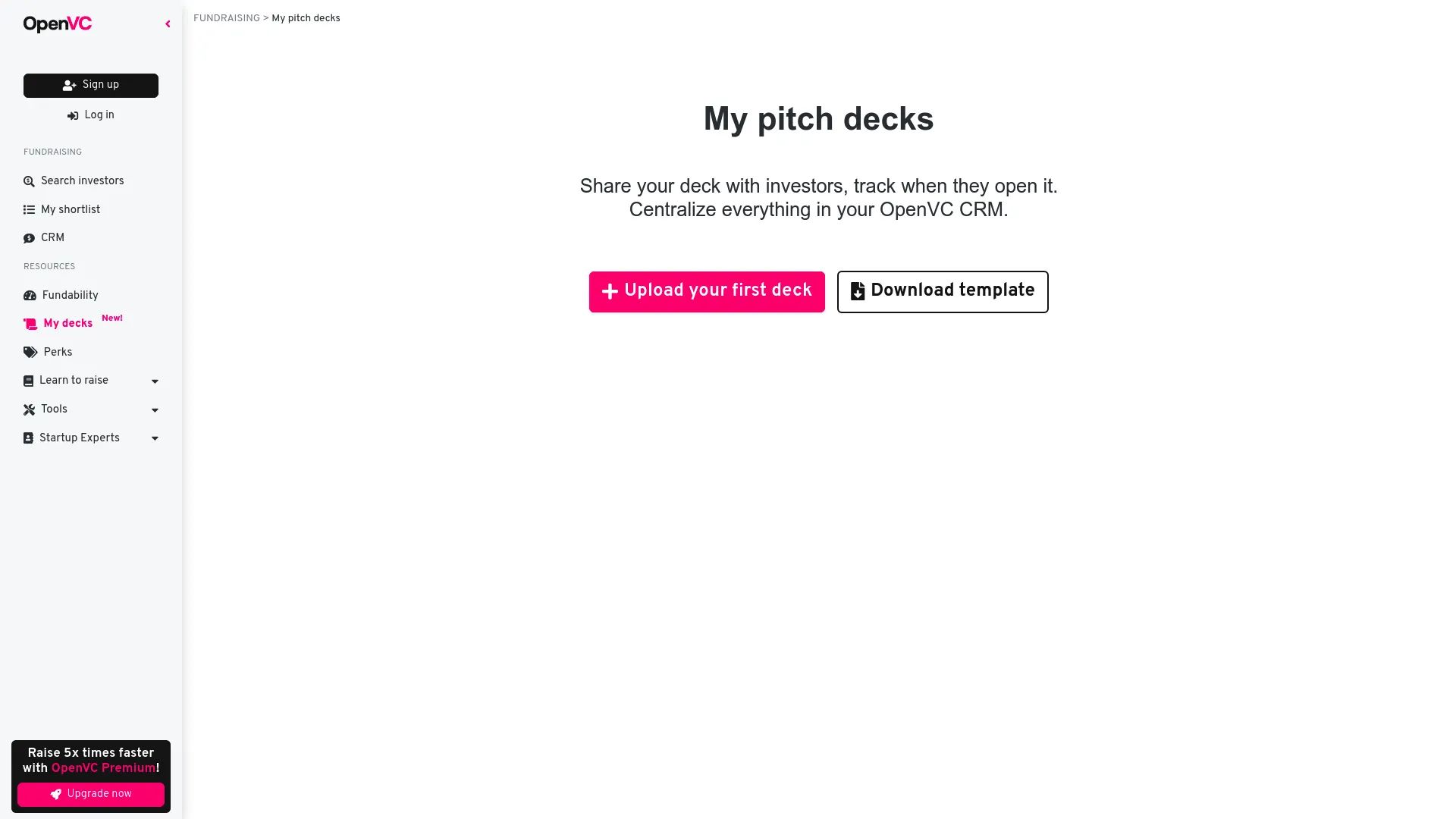Click the Learn to raise icon in sidebar
This screenshot has width=1456, height=819.
(27, 380)
